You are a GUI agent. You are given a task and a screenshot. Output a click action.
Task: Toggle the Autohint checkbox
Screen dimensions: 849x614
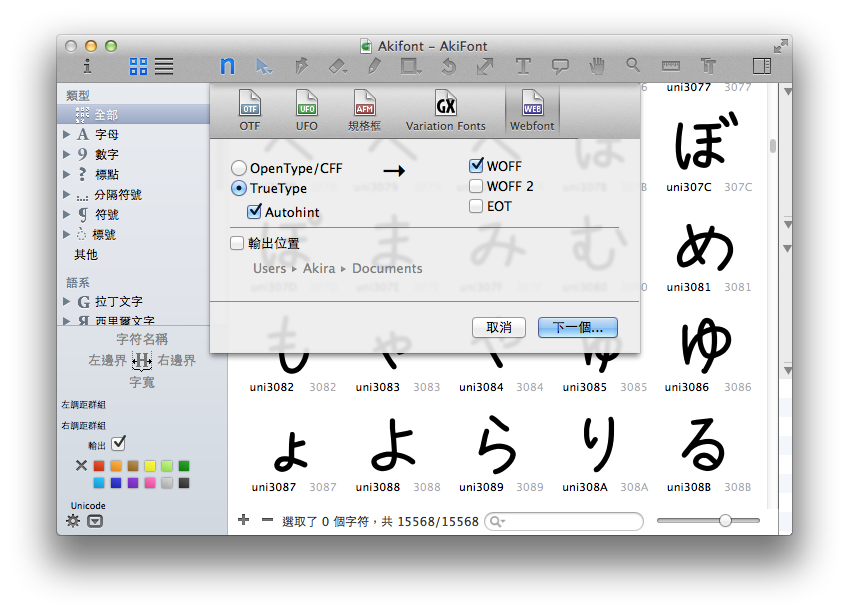[x=254, y=211]
